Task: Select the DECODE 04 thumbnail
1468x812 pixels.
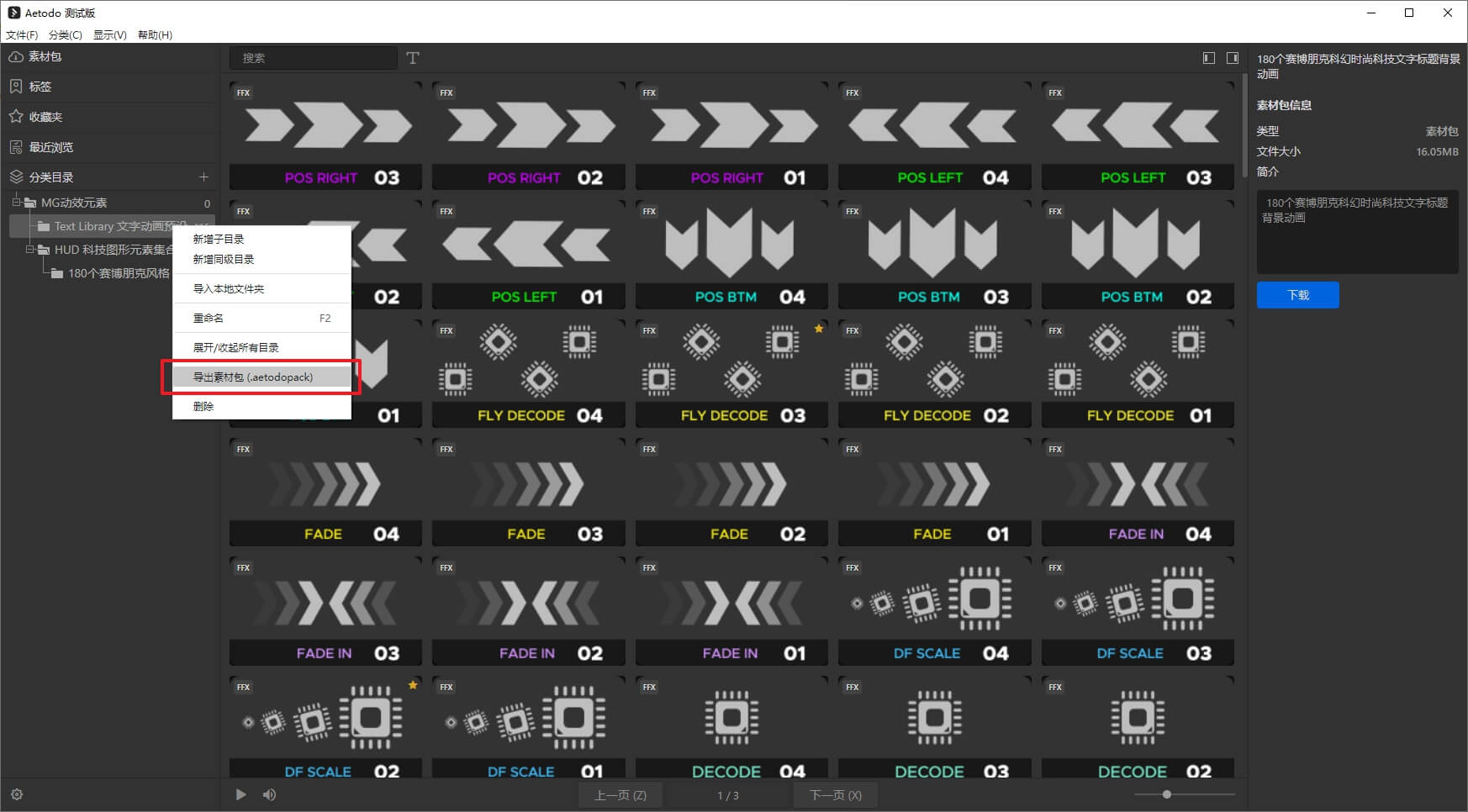Action: point(731,727)
